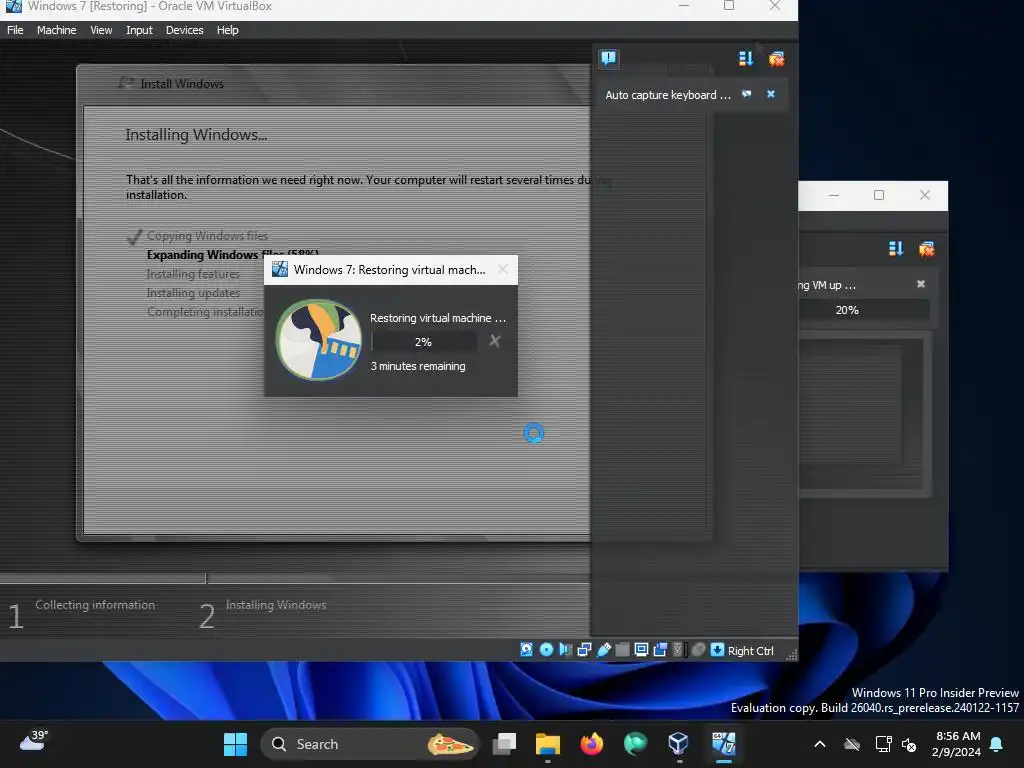Click 'Collecting information' stage label
The width and height of the screenshot is (1024, 768).
point(95,605)
